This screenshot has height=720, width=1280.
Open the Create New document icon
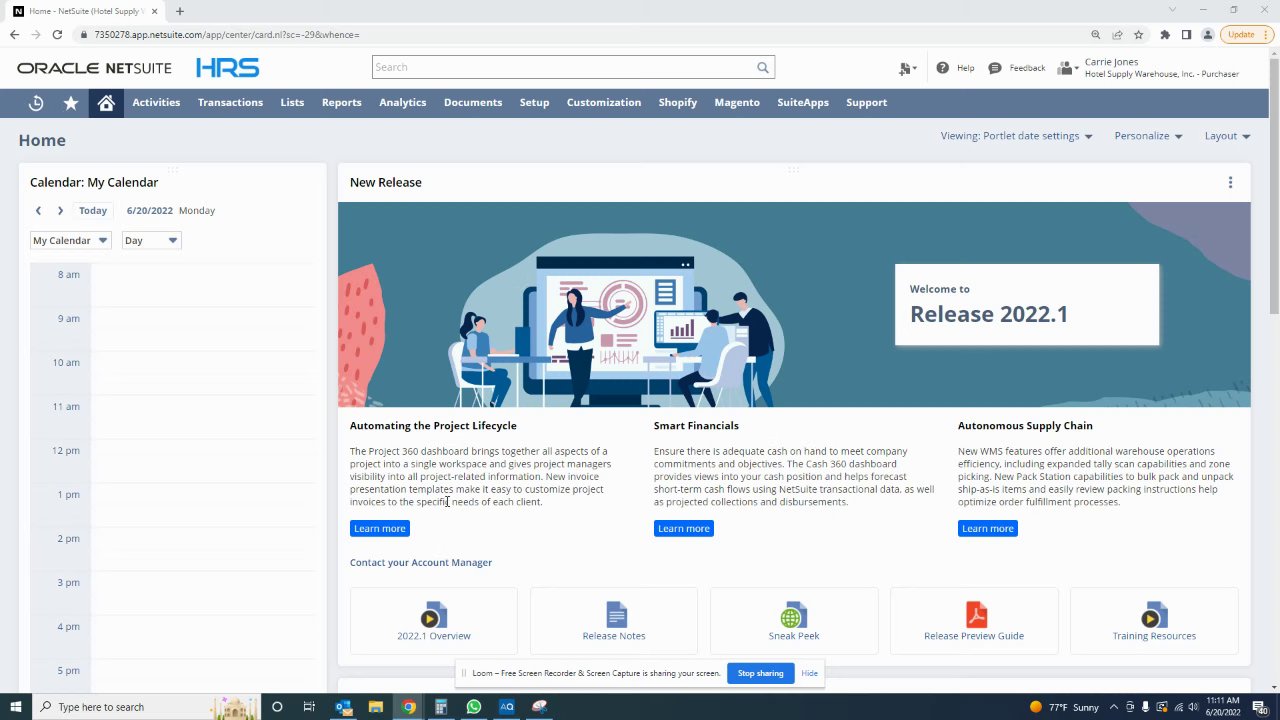[907, 68]
